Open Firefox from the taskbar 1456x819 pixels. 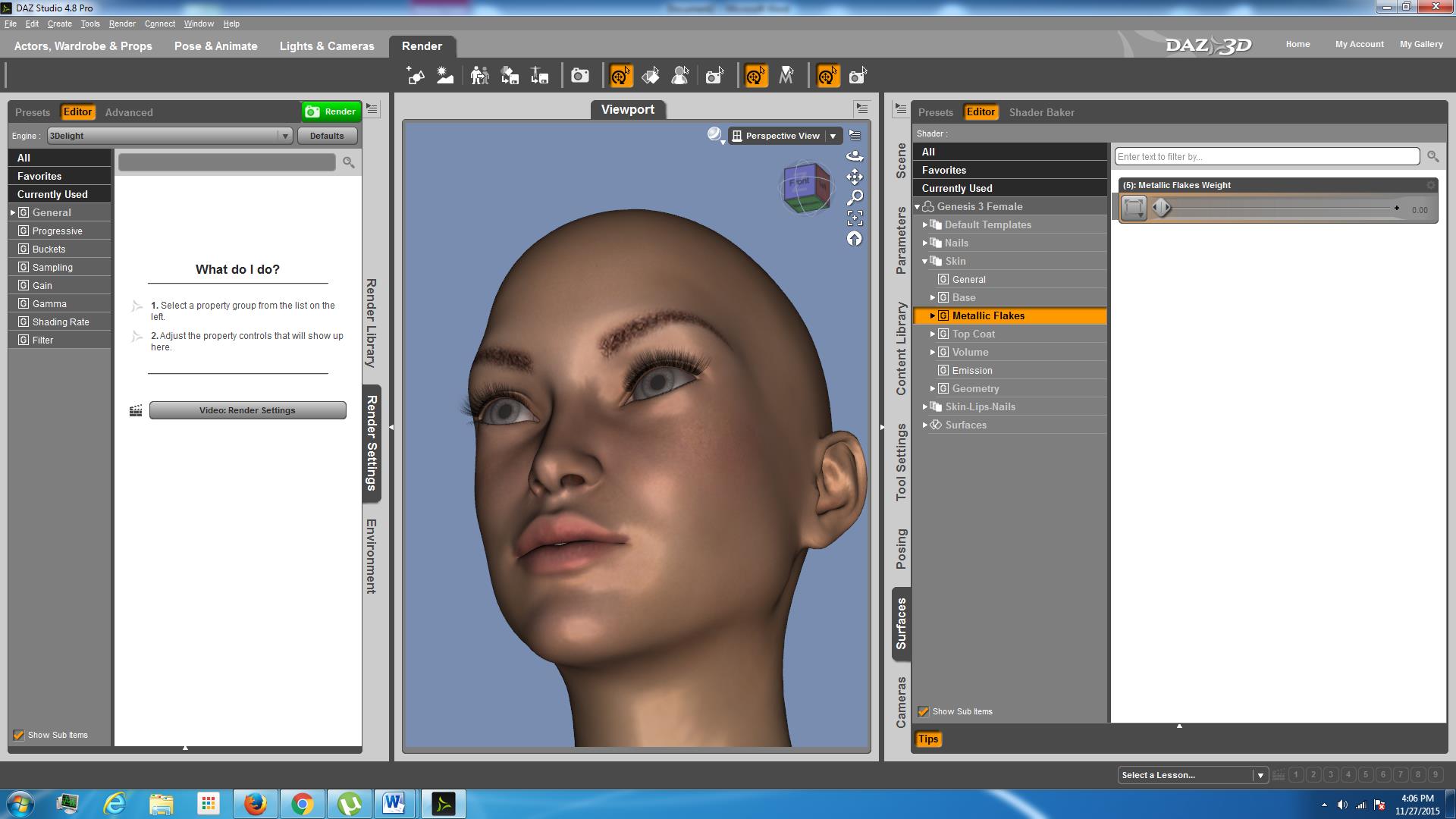pos(255,804)
